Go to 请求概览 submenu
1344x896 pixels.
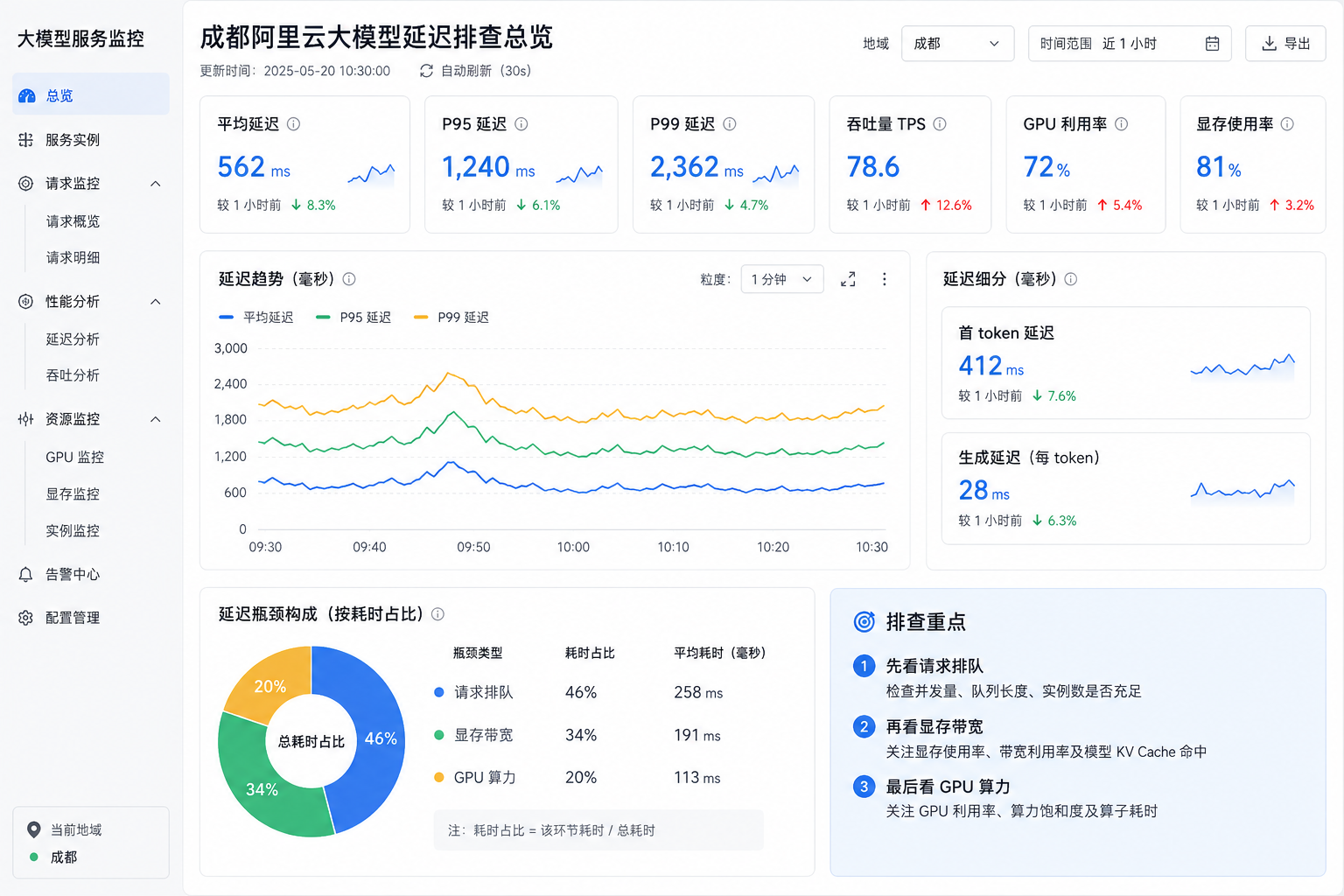point(73,221)
